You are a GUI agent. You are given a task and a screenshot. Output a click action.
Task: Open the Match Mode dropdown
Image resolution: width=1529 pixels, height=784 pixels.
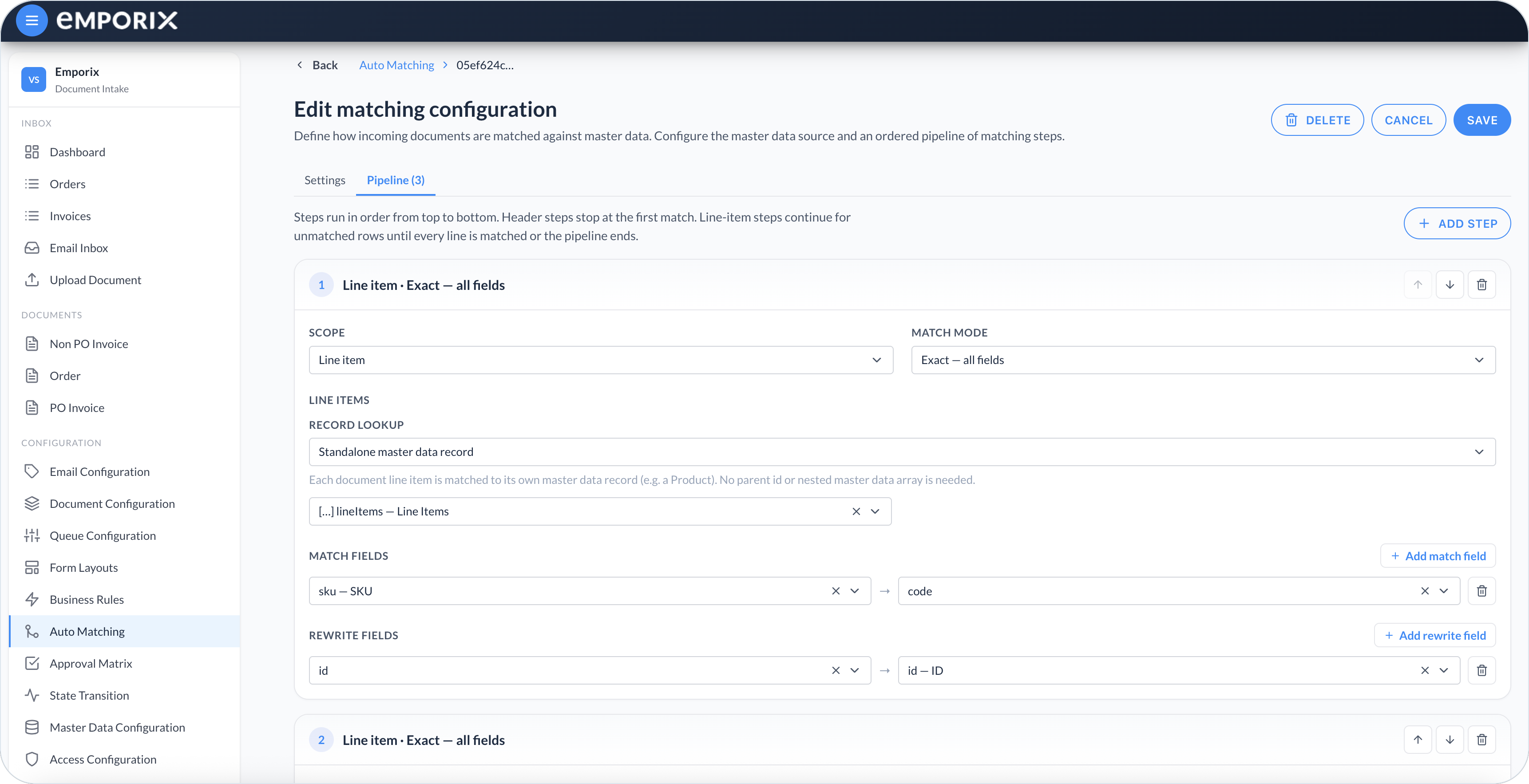1203,360
